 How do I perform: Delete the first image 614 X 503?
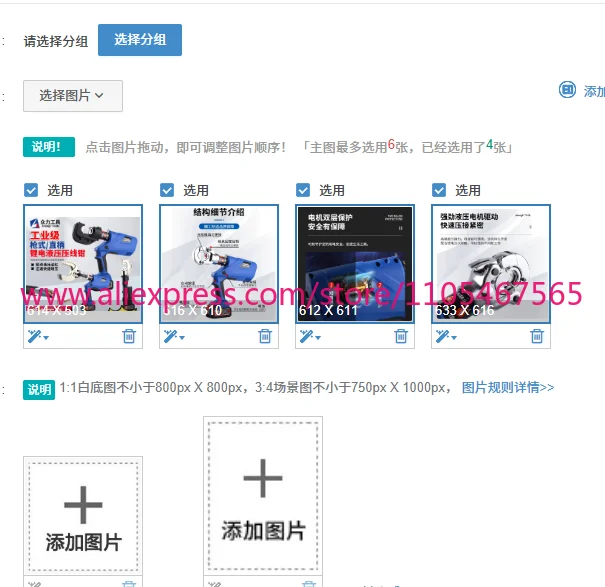pyautogui.click(x=129, y=336)
